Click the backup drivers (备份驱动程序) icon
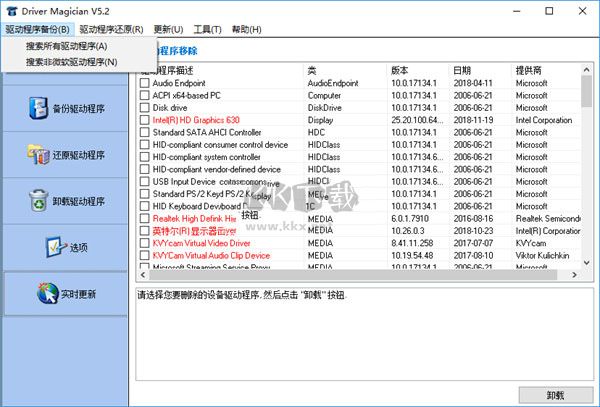Viewport: 600px width, 407px height. 38,108
